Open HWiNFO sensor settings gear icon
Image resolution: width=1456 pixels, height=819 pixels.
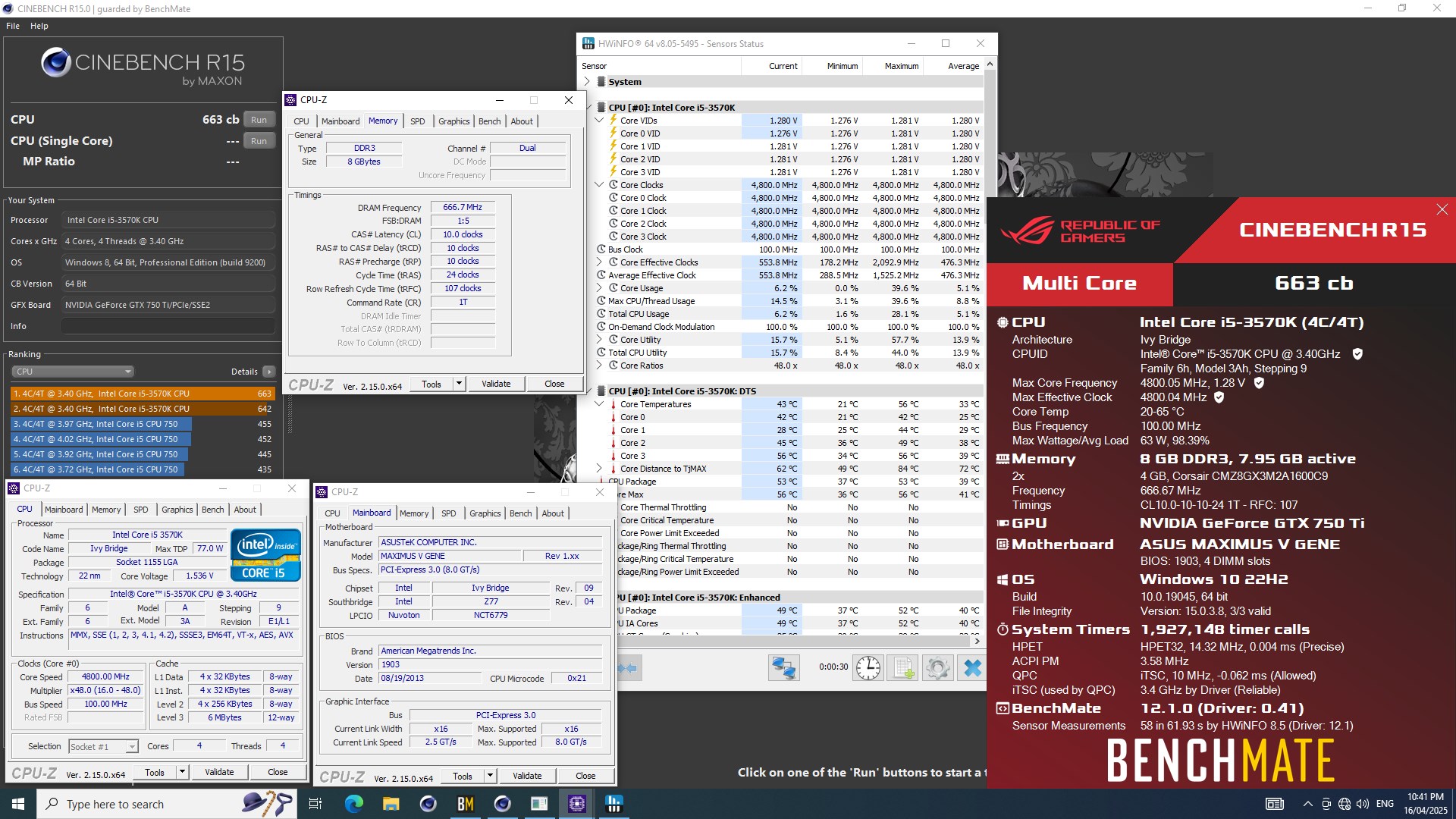[x=937, y=668]
